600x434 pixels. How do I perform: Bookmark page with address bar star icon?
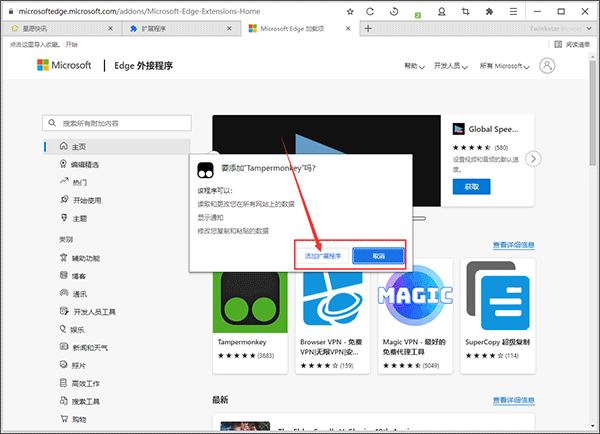click(349, 9)
